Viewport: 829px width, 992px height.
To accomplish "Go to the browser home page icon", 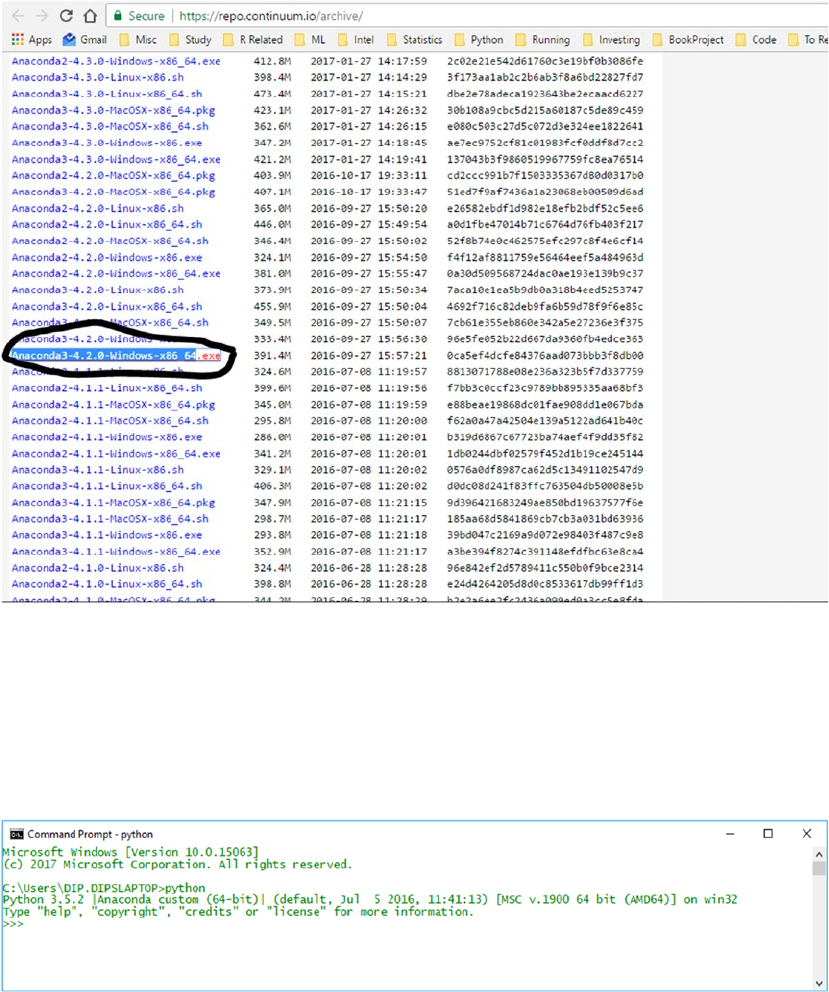I will click(x=90, y=15).
